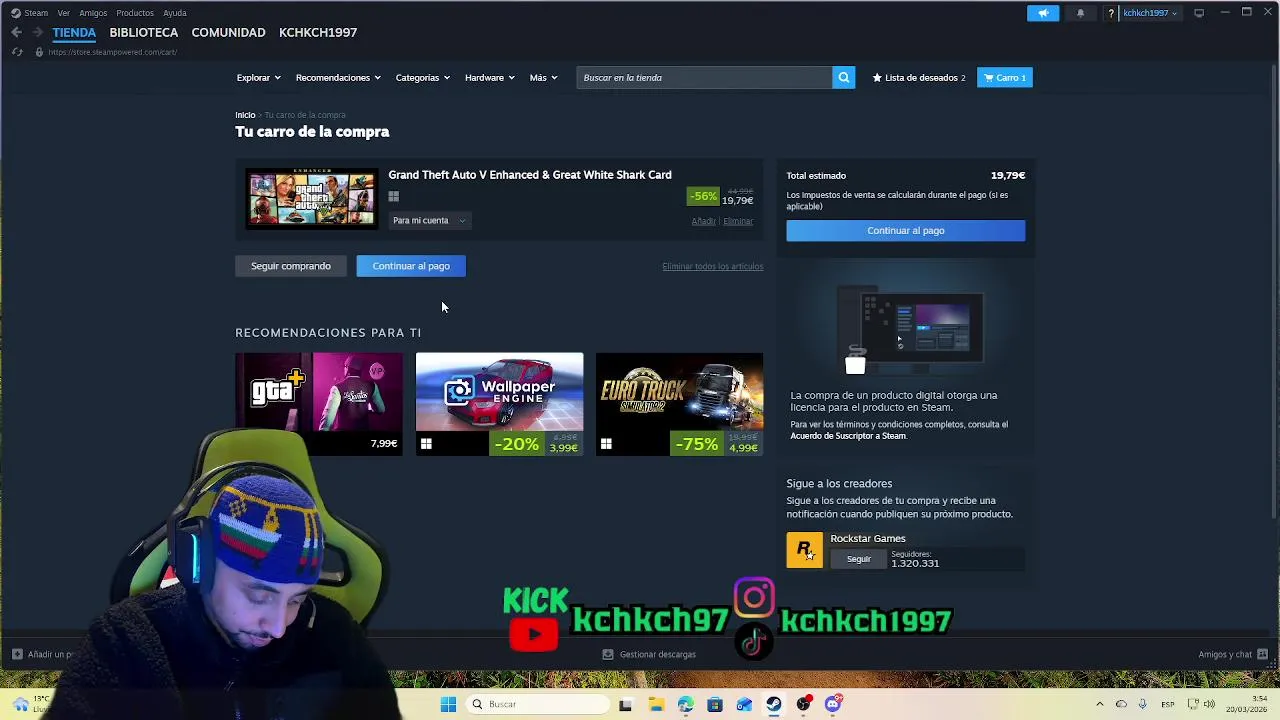
Task: Click the Steam taskbar icon
Action: (x=773, y=704)
